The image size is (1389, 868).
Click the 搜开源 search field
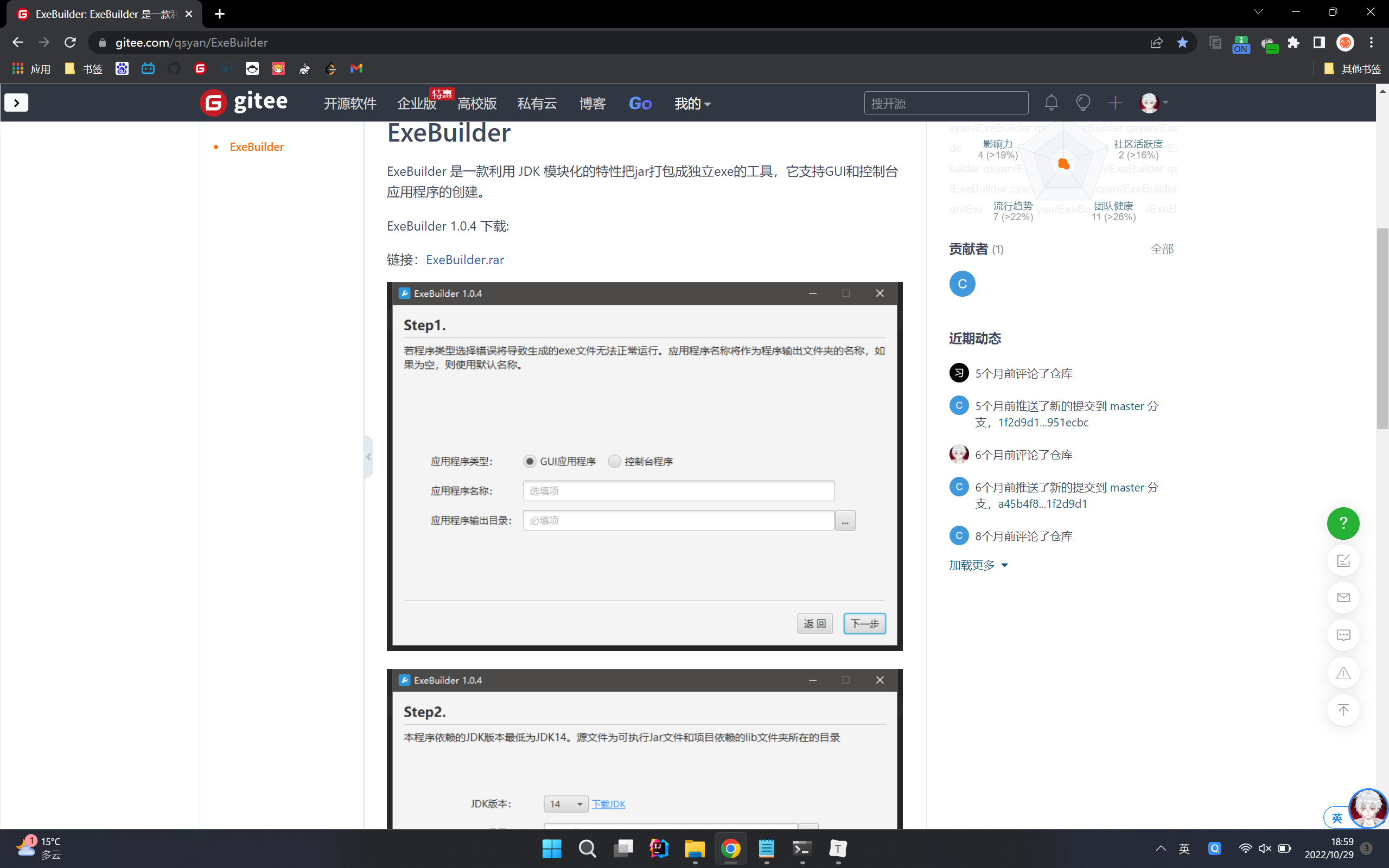[x=945, y=103]
